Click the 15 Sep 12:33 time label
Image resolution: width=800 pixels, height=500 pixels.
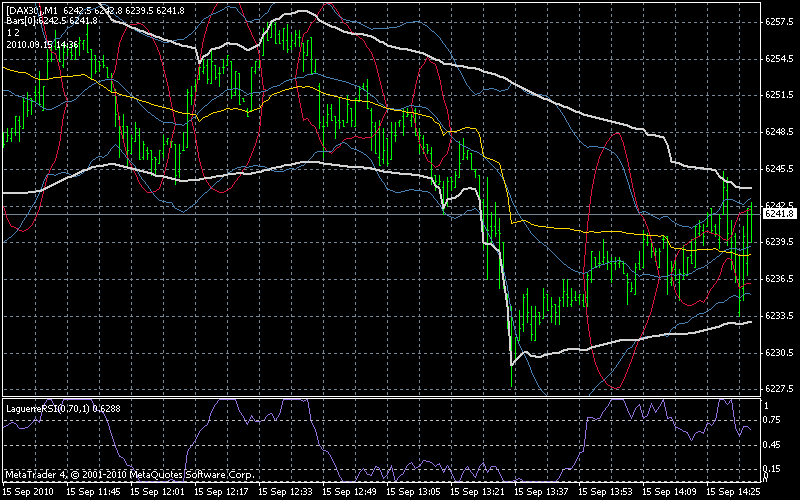tap(286, 492)
